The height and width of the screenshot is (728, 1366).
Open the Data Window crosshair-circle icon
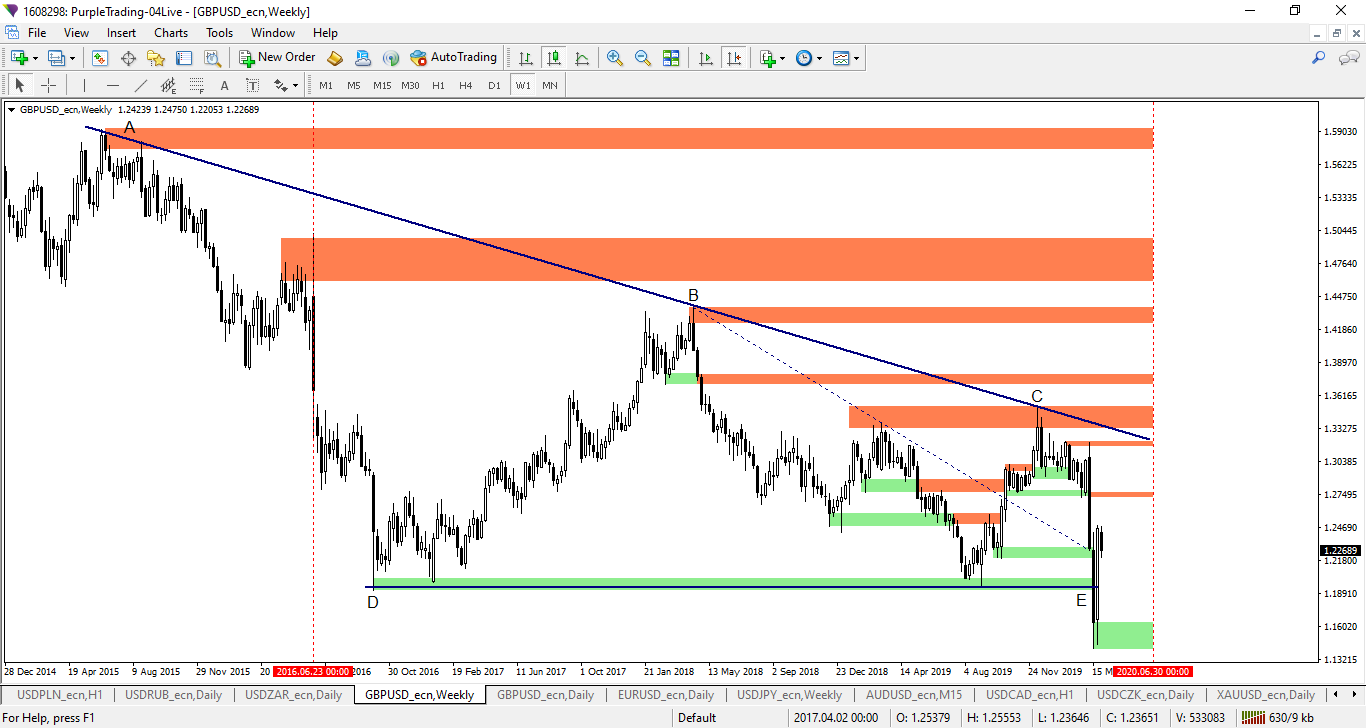[128, 58]
